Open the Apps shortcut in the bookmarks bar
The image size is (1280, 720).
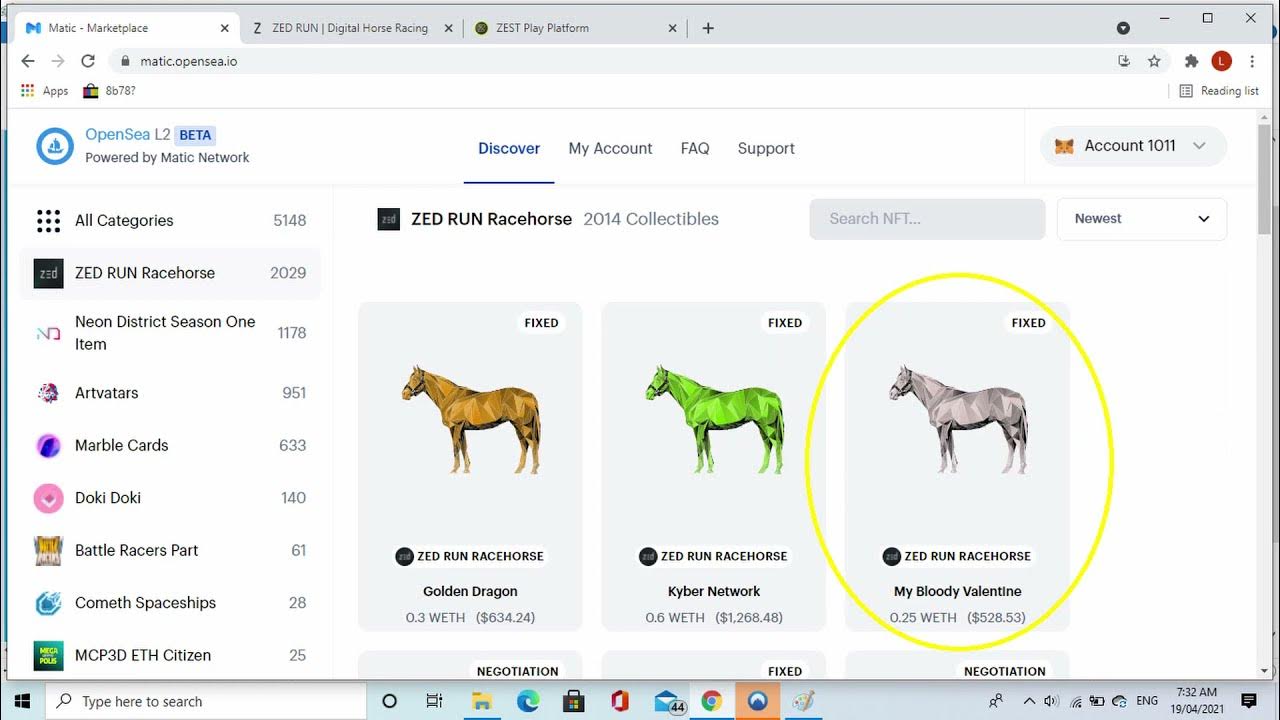(44, 90)
